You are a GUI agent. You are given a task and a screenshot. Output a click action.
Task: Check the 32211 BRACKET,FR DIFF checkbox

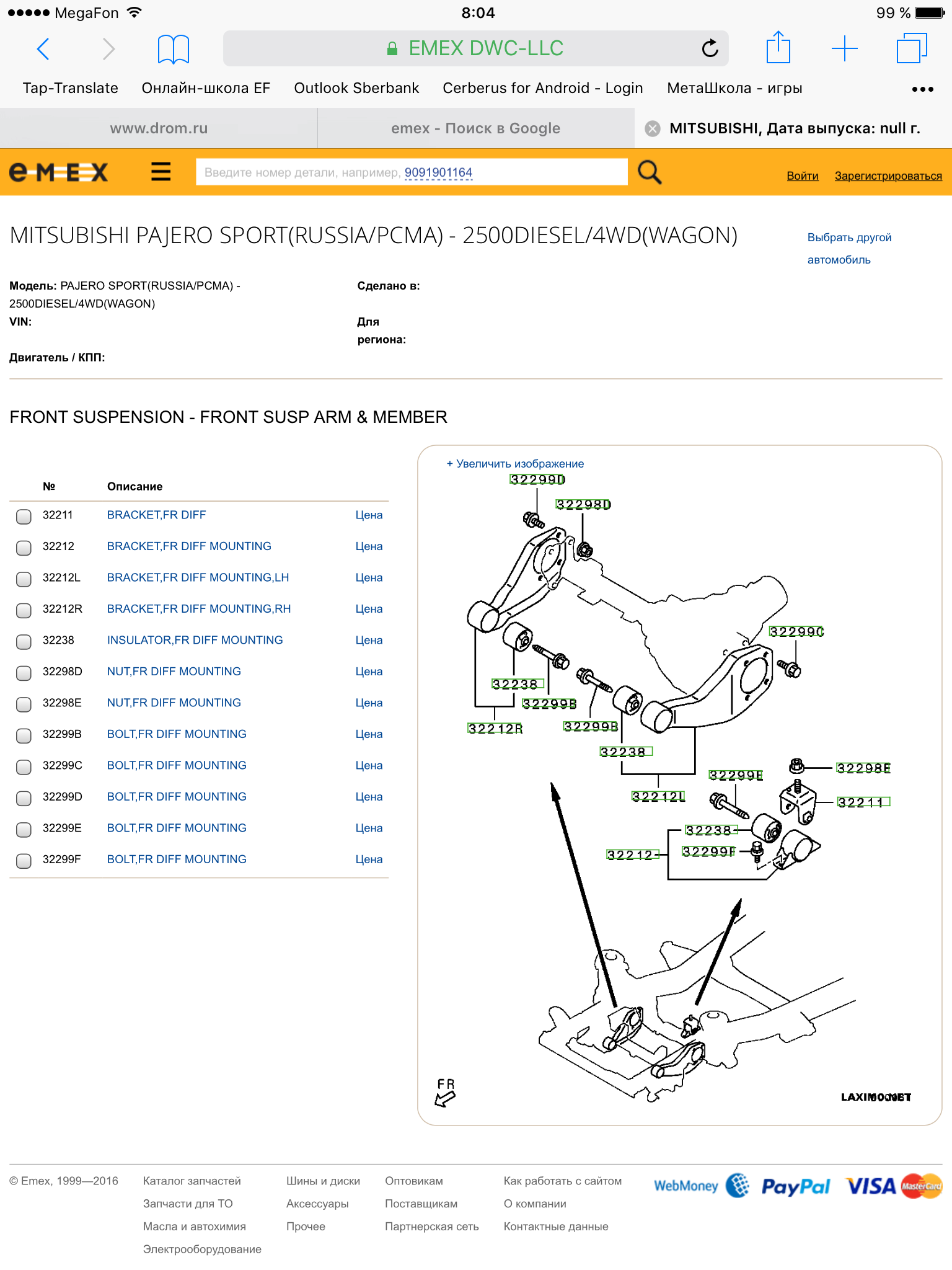tap(24, 517)
